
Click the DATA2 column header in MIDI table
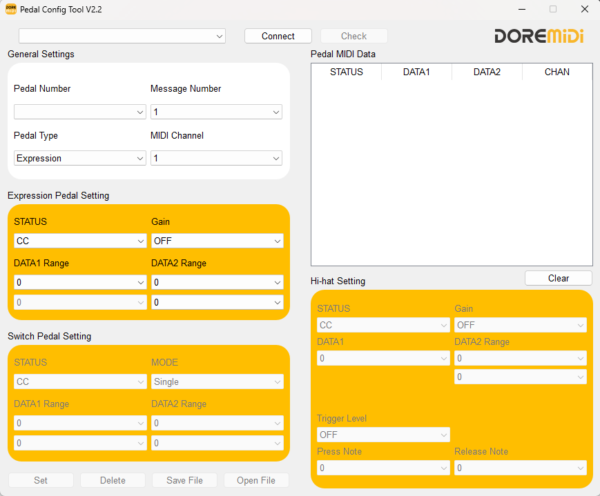[487, 72]
